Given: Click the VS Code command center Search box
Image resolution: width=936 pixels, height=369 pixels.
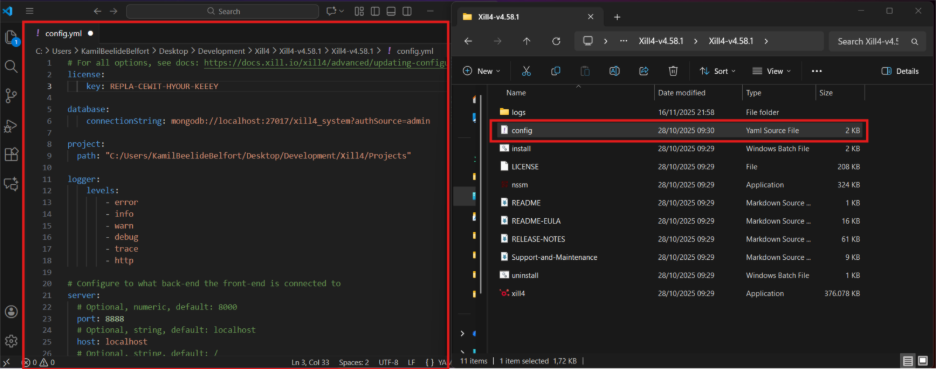Looking at the screenshot, I should 223,11.
